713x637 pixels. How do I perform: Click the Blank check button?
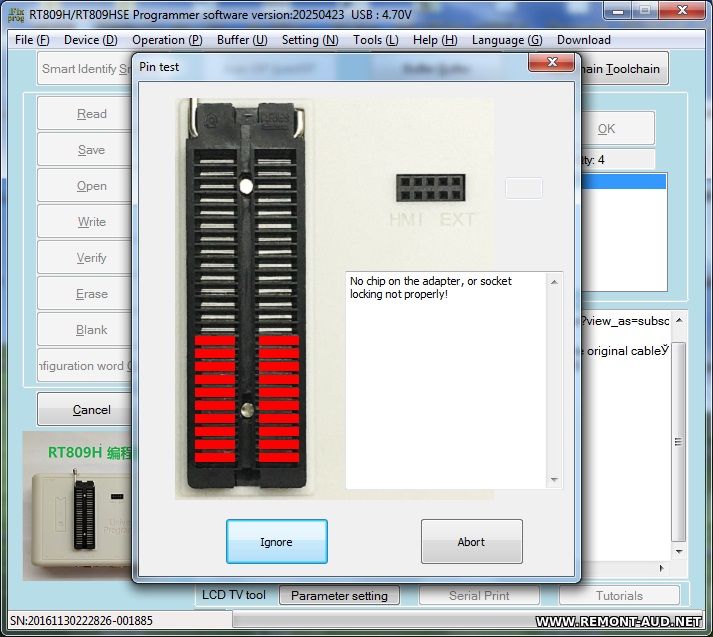tap(85, 329)
